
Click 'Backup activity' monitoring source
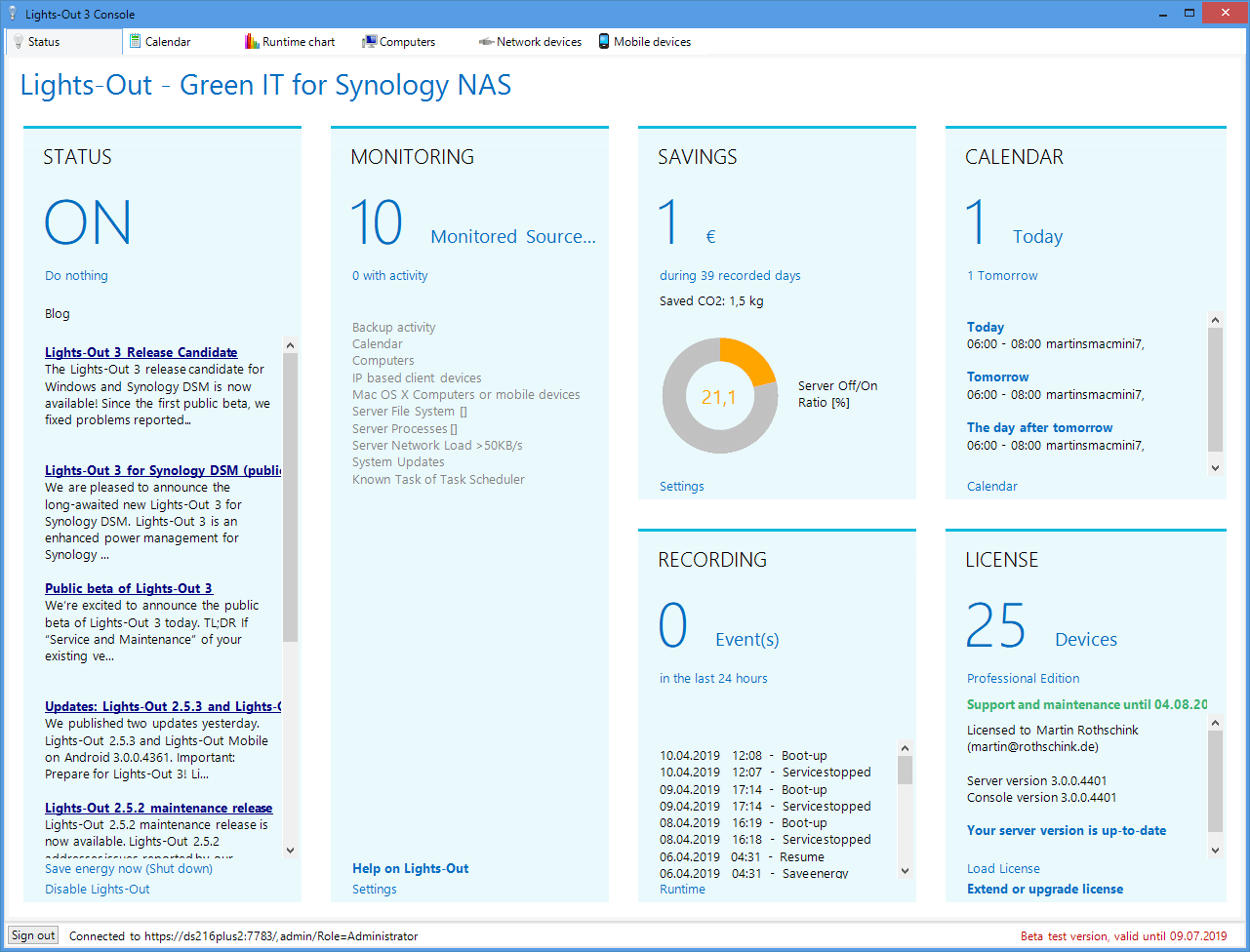pyautogui.click(x=394, y=328)
